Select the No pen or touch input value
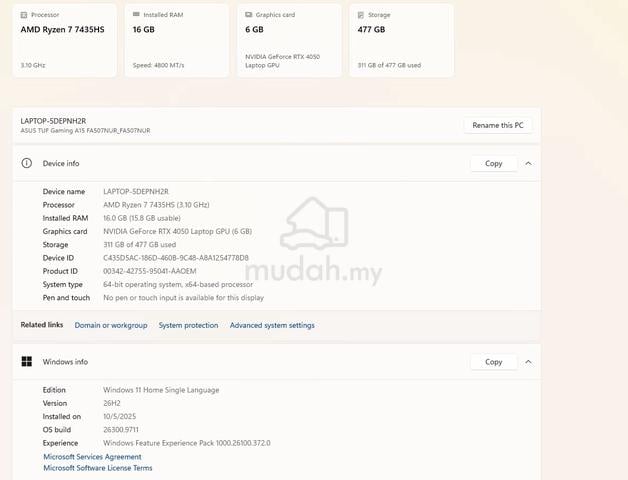628x480 pixels. pyautogui.click(x=183, y=298)
